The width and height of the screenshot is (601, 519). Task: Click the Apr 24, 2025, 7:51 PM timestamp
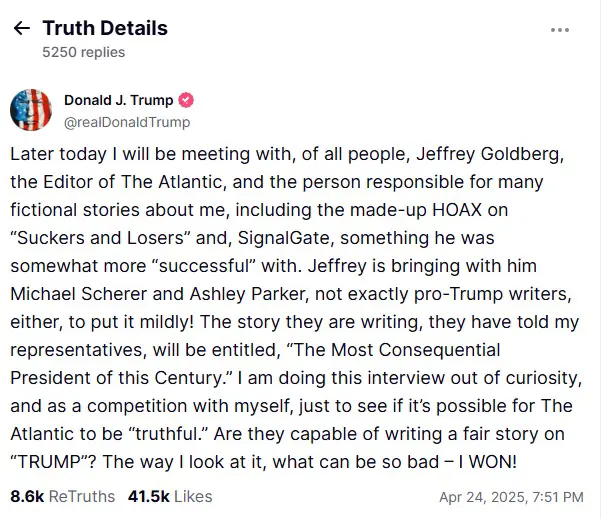(511, 497)
